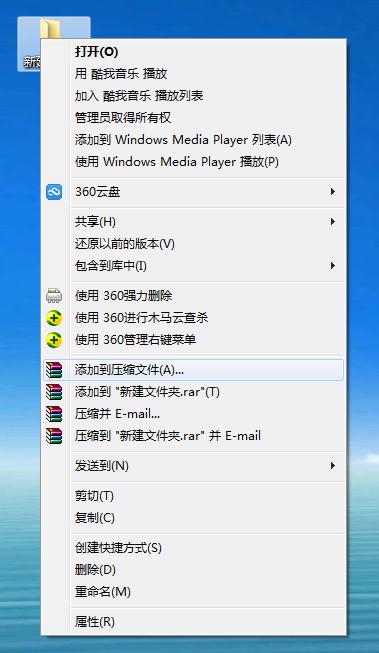Click the 360管理右键菜单 icon
The width and height of the screenshot is (379, 653).
point(54,340)
